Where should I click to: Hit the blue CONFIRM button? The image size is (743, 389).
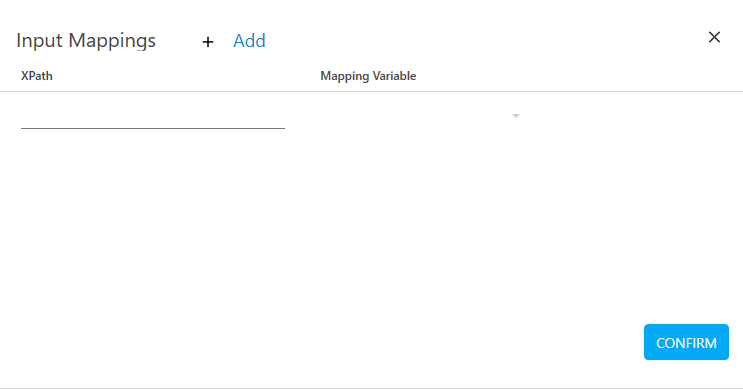pyautogui.click(x=686, y=342)
